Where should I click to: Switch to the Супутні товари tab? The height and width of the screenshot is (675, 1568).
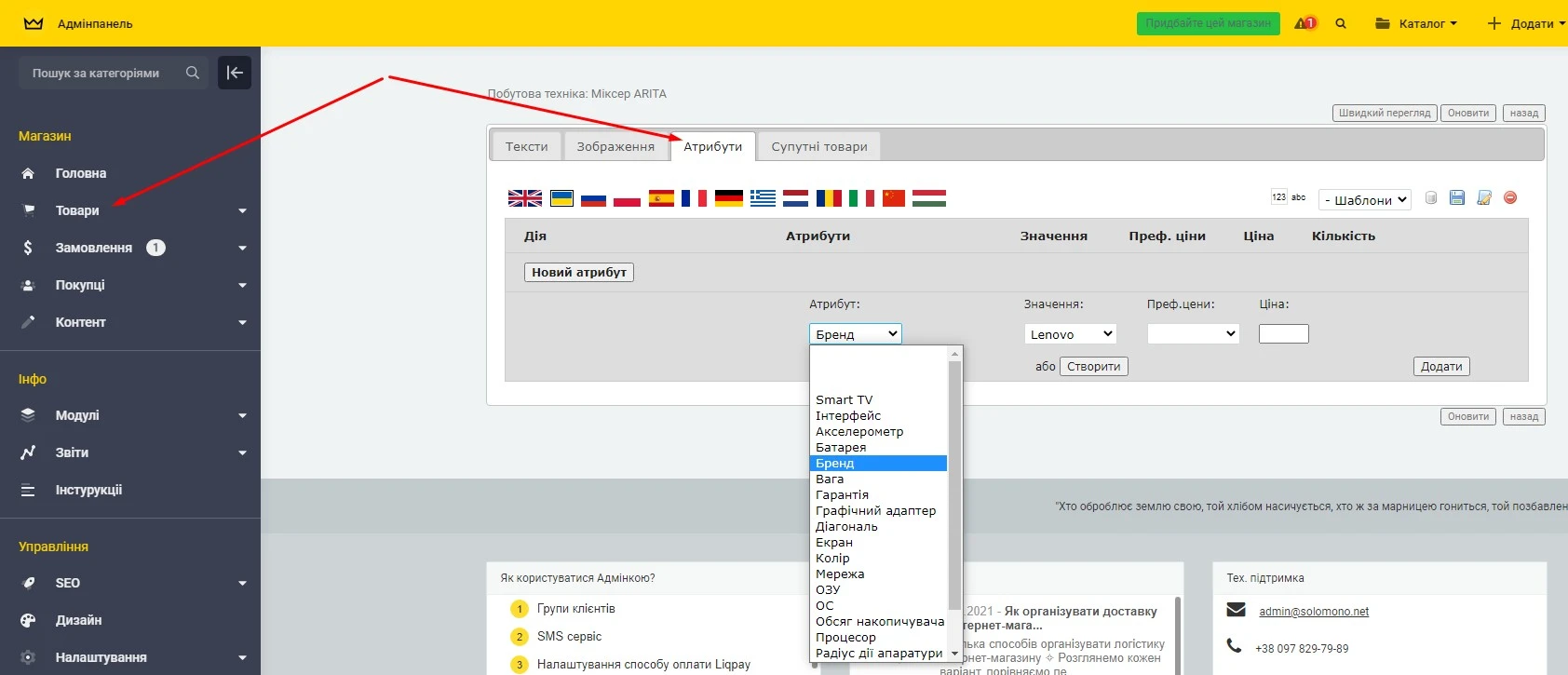click(x=819, y=146)
